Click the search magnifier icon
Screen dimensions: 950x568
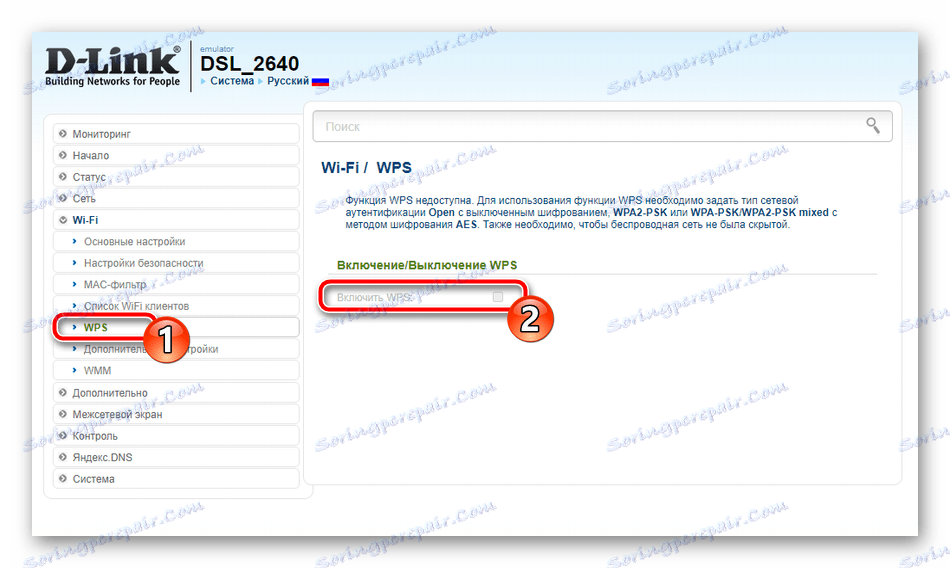tap(872, 125)
